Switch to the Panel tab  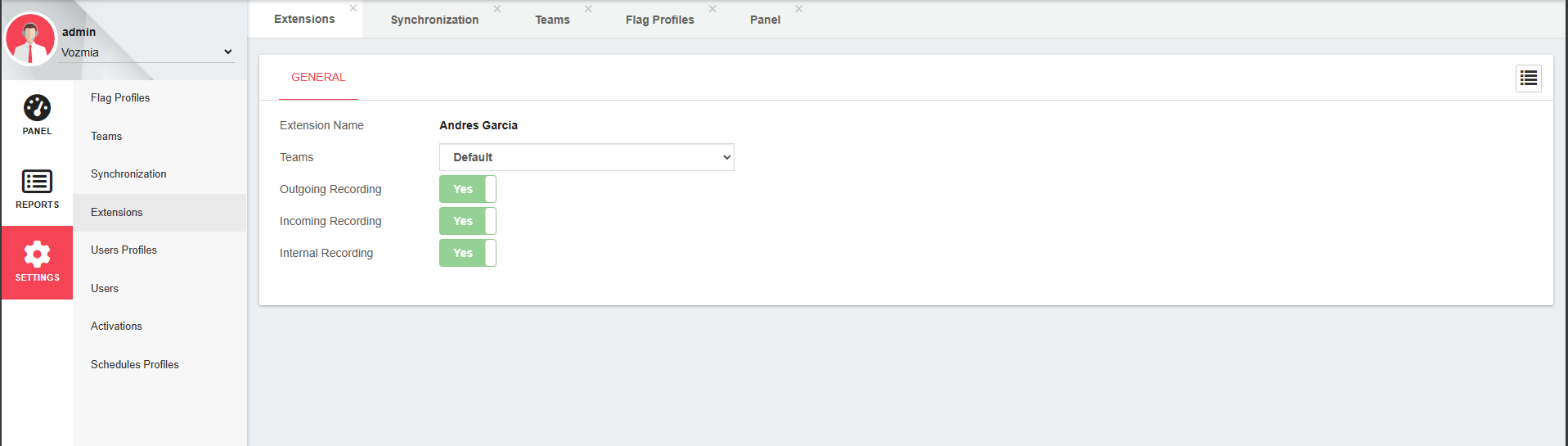point(765,20)
